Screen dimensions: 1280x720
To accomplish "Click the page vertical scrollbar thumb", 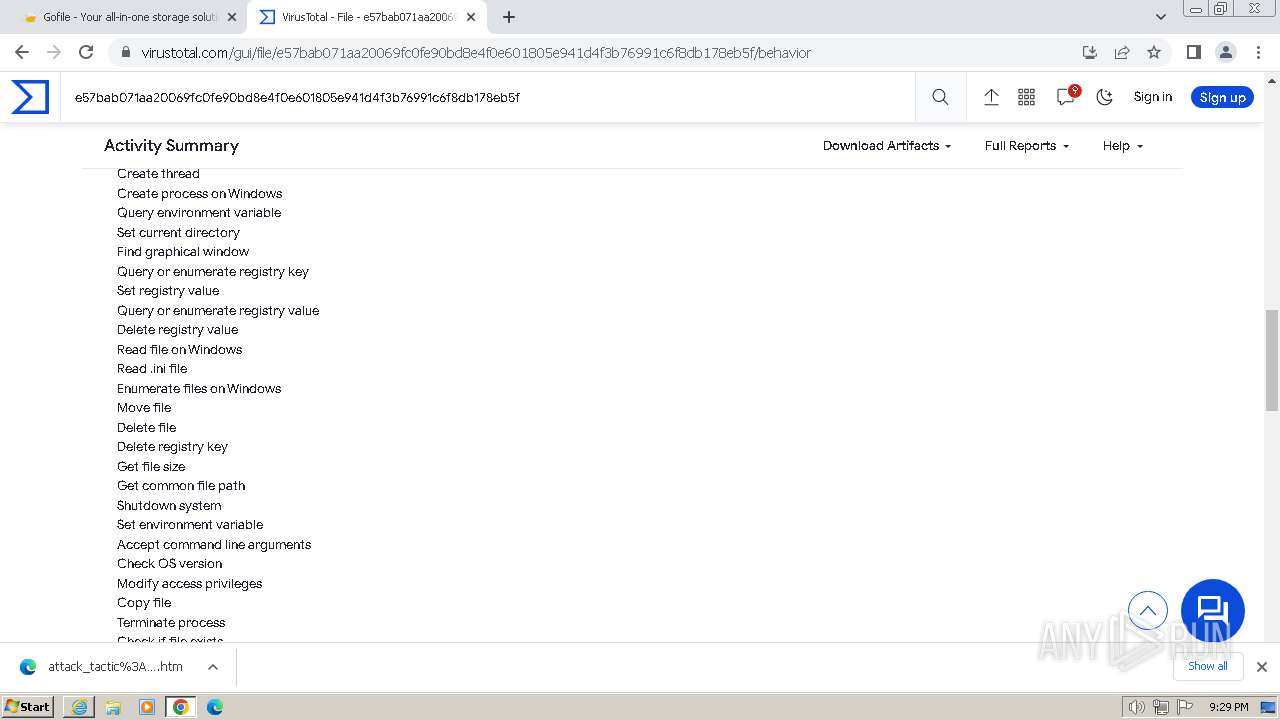I will [1271, 360].
